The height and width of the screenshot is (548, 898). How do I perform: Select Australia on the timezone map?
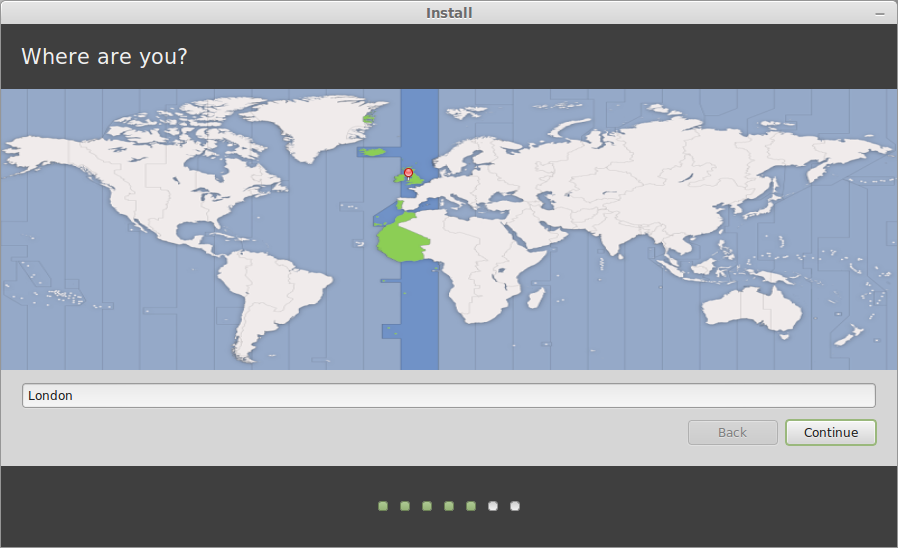coord(753,309)
